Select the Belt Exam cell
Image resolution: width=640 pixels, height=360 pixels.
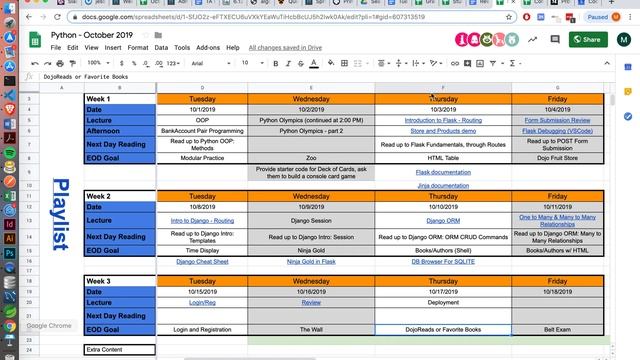(x=558, y=329)
